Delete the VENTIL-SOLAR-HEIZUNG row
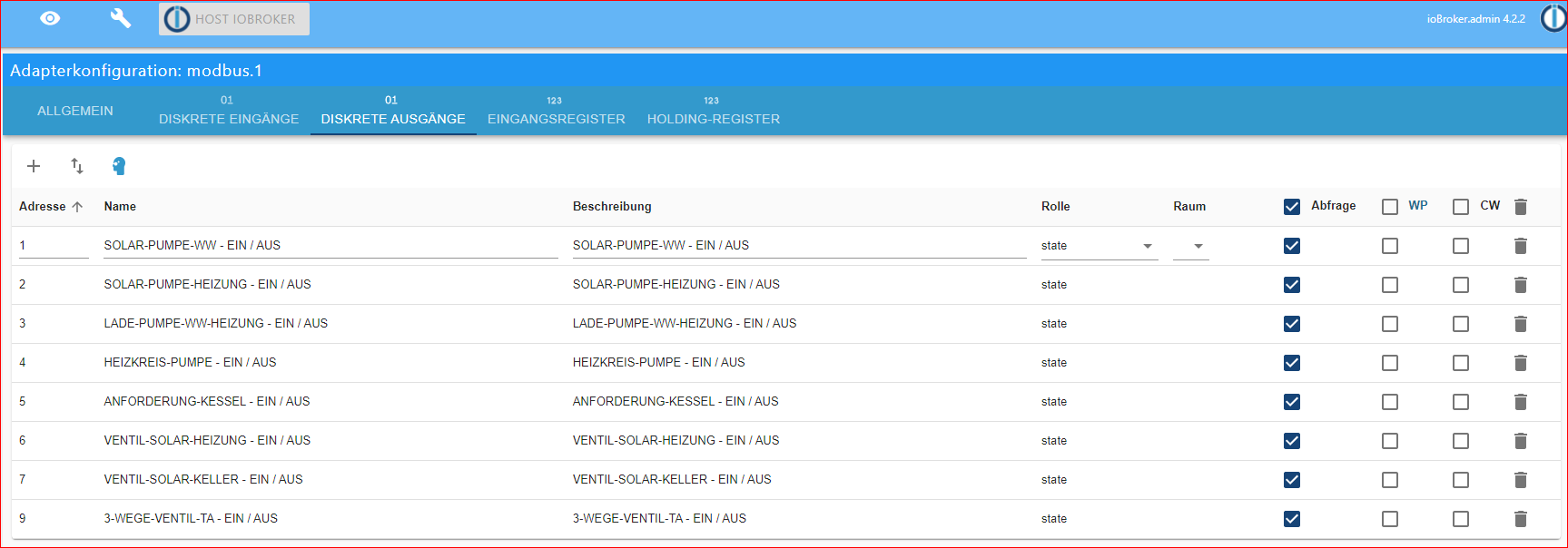Screen dimensions: 1568x548 [1521, 441]
